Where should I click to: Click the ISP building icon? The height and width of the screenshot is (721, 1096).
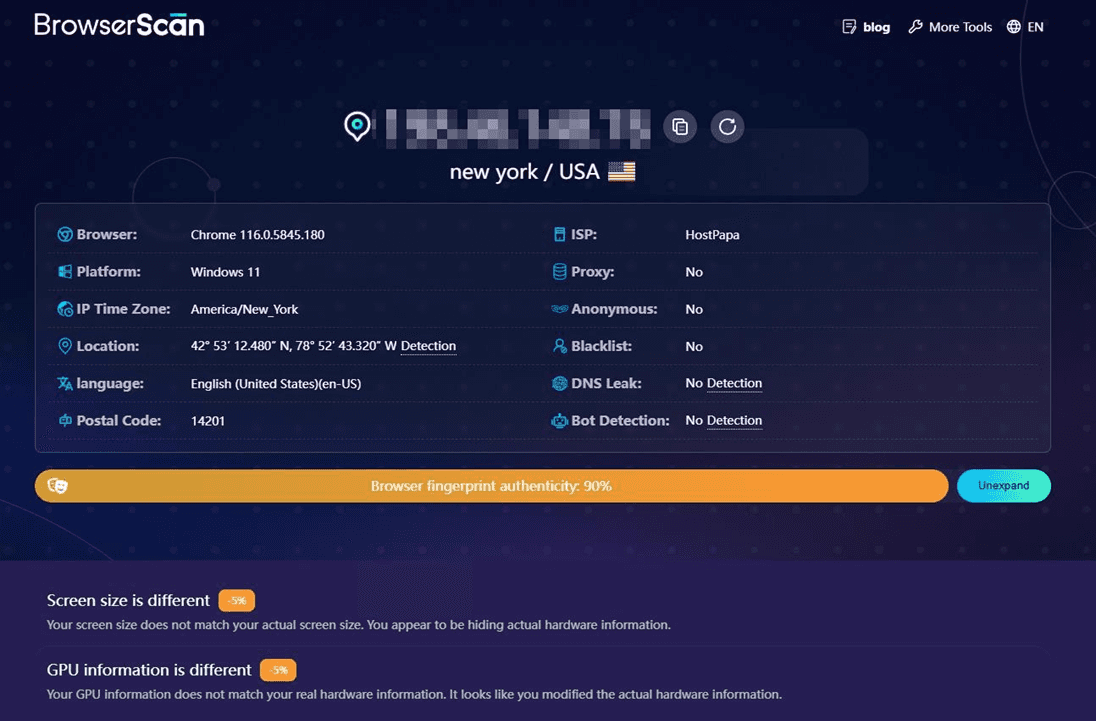[x=559, y=235]
